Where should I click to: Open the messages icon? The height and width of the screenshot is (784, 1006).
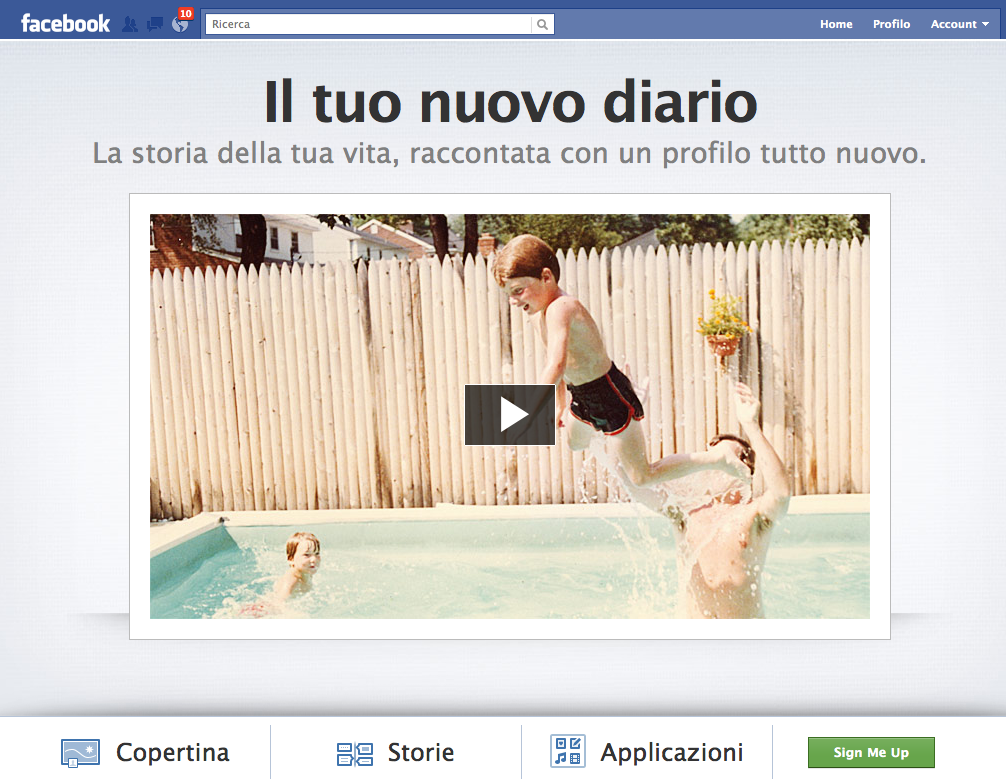[154, 24]
